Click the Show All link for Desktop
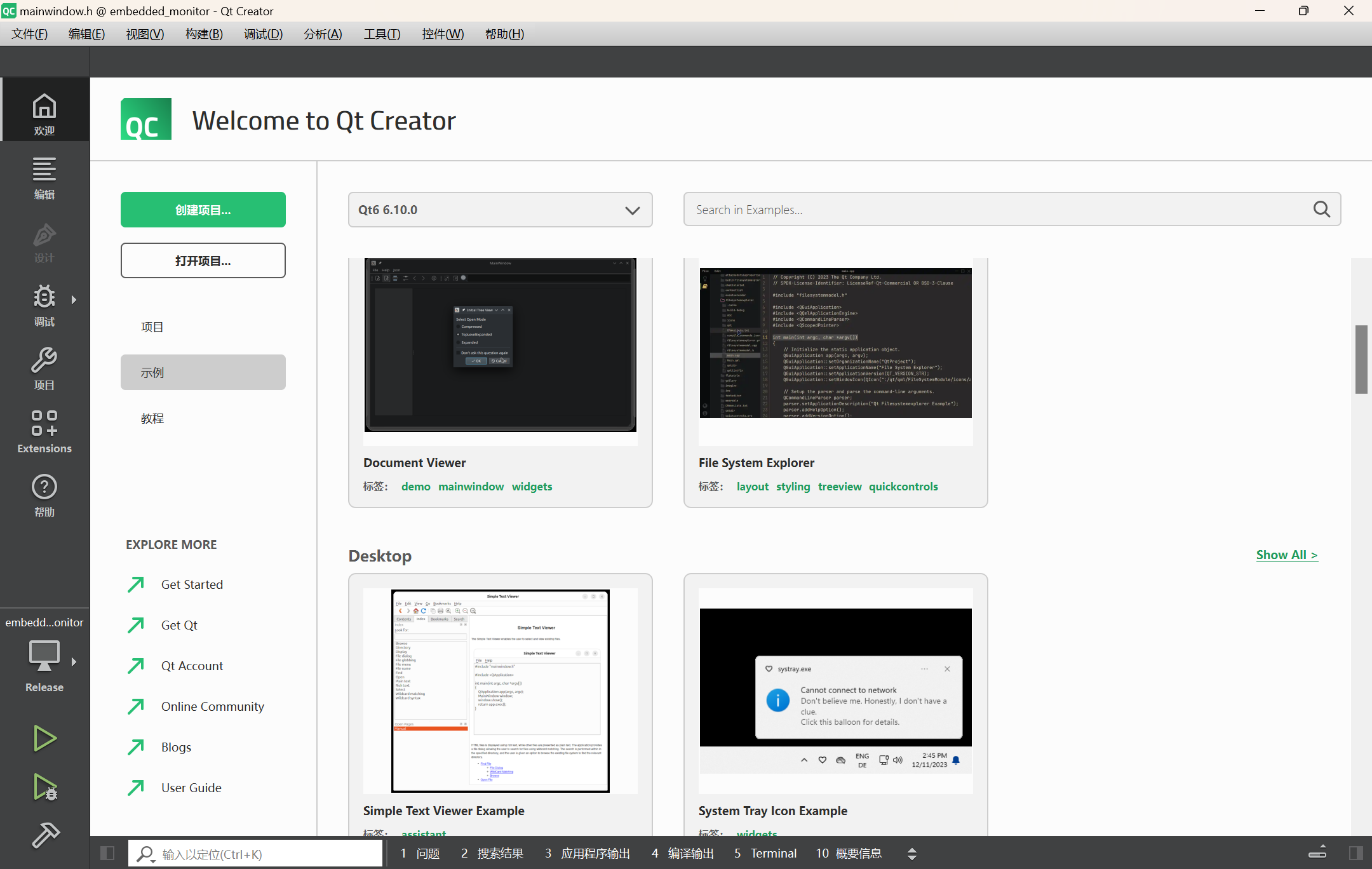Viewport: 1372px width, 869px height. [1286, 555]
